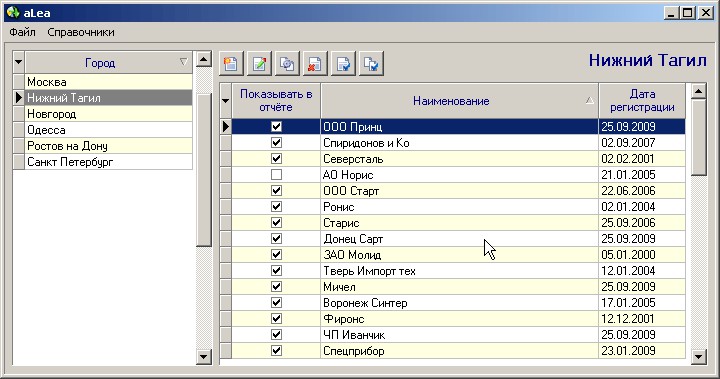
Task: Click the companies grid scroll up arrow
Action: (698, 91)
